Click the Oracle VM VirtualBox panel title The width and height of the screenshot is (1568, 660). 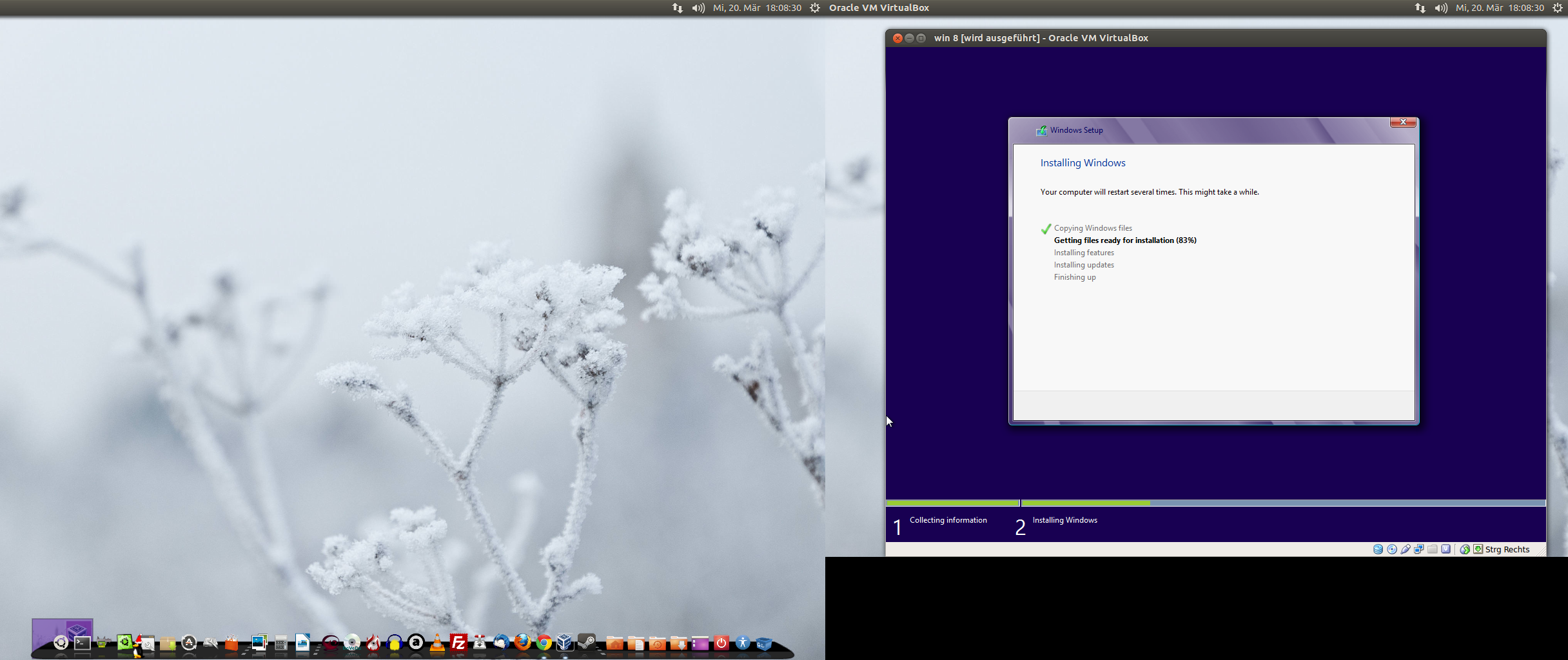pos(879,8)
